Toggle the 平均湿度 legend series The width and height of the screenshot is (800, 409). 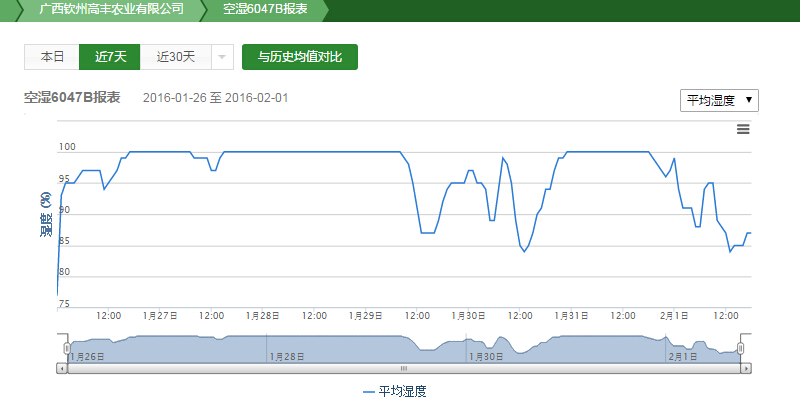[395, 392]
